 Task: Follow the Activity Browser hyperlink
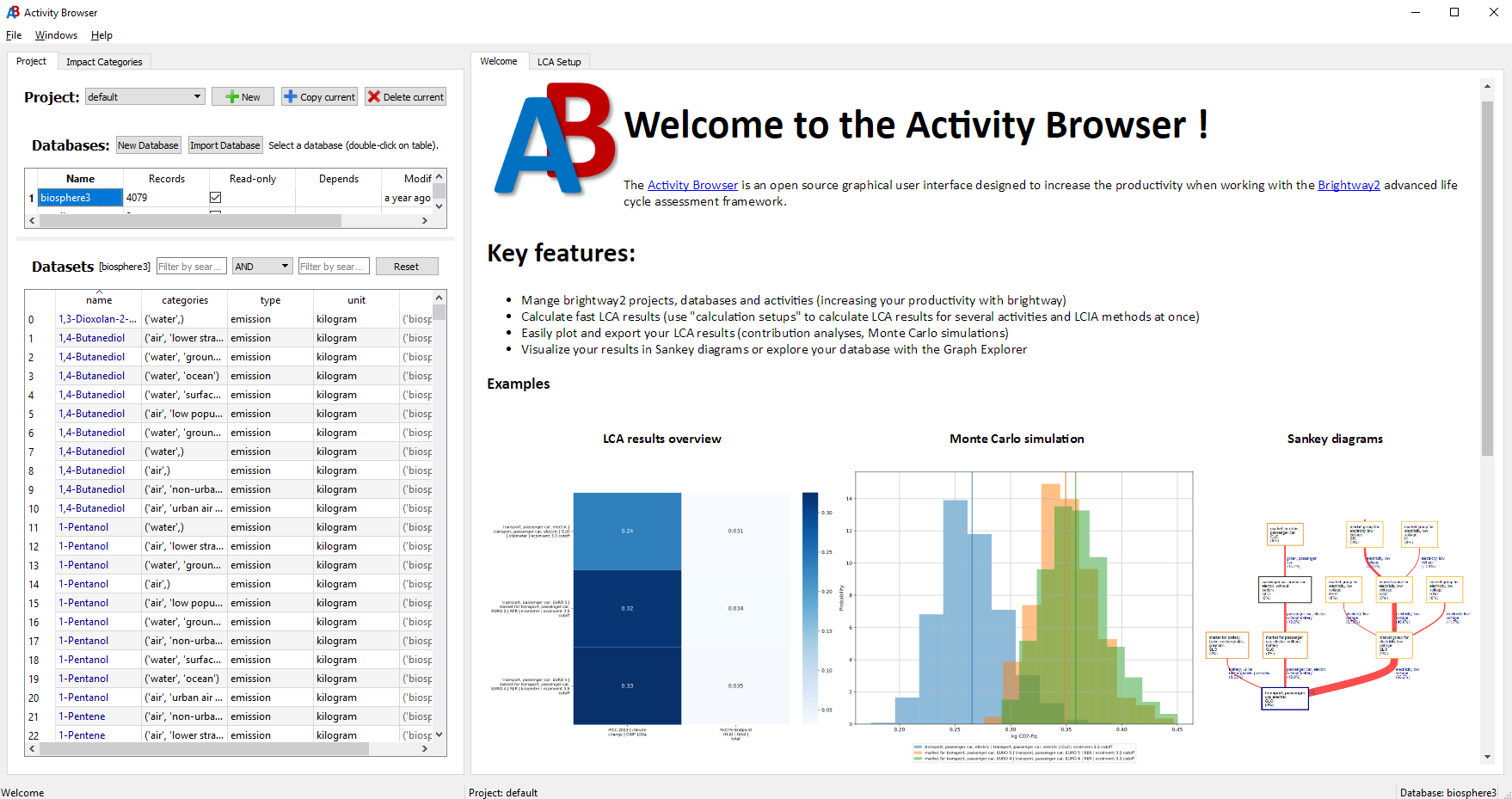point(692,185)
